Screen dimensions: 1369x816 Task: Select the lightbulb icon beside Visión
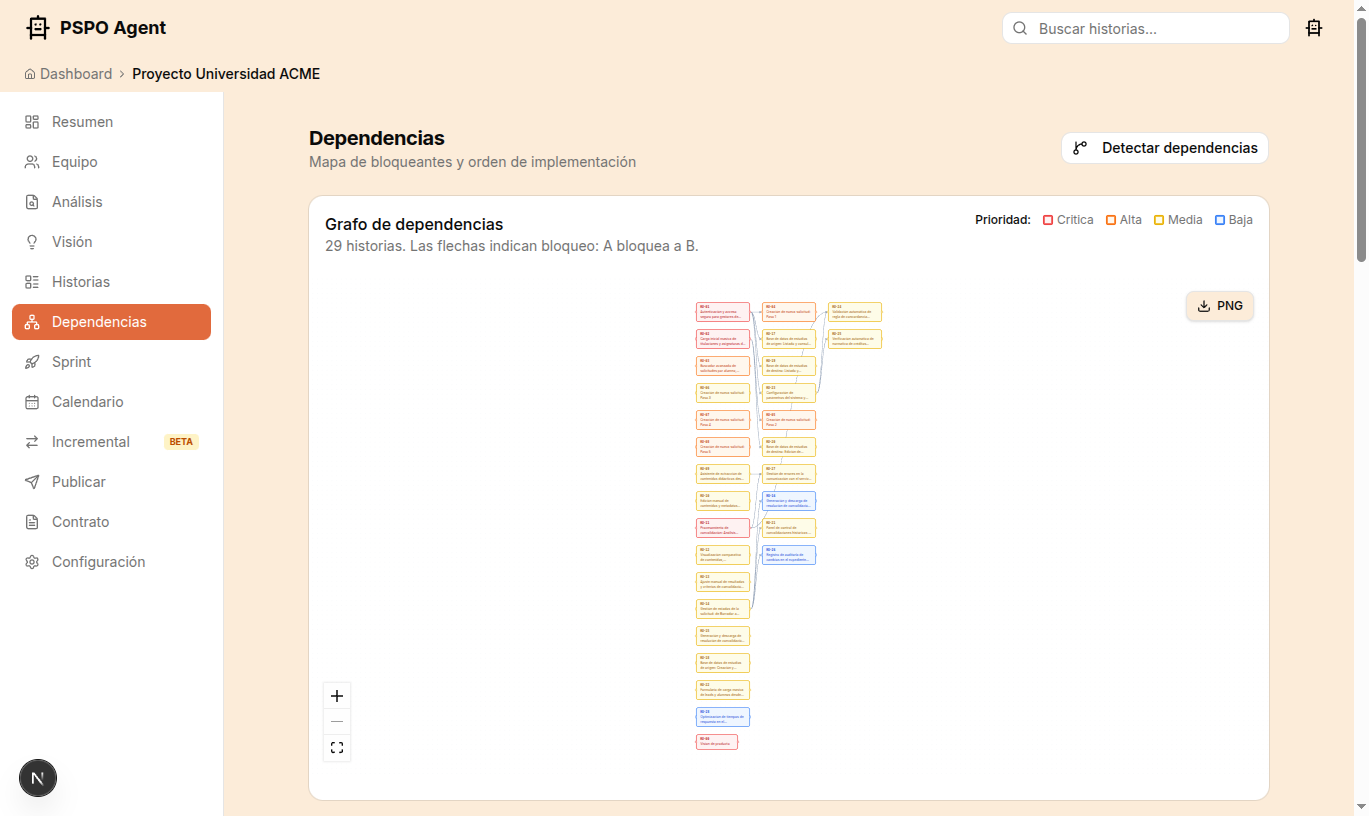(x=30, y=241)
